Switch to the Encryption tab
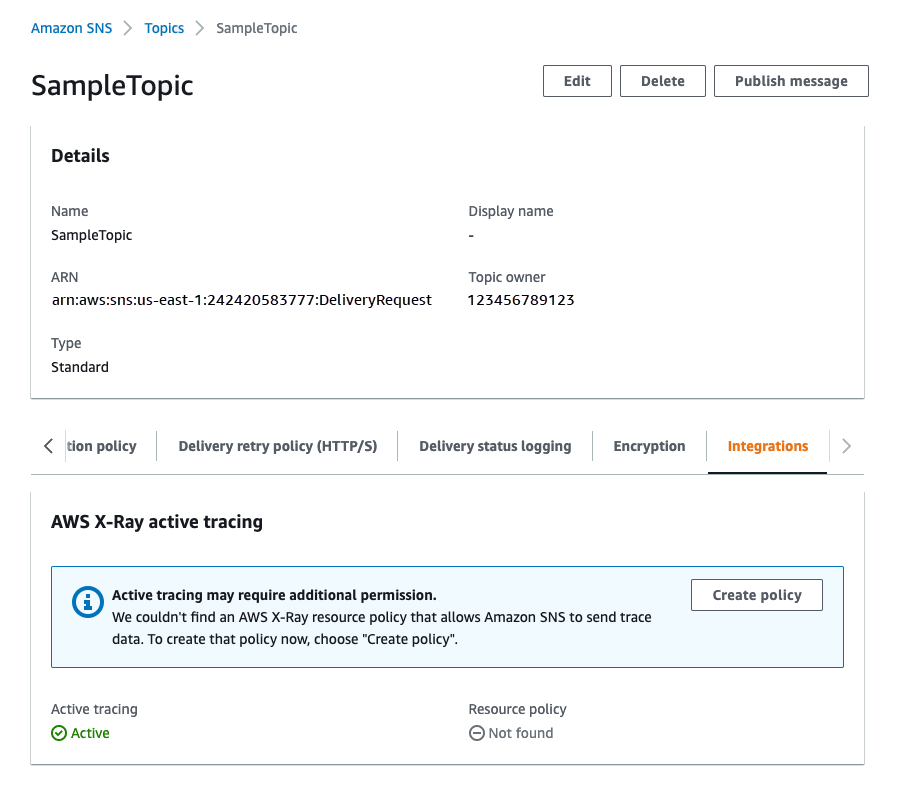Screen dimensions: 899x812 (649, 446)
